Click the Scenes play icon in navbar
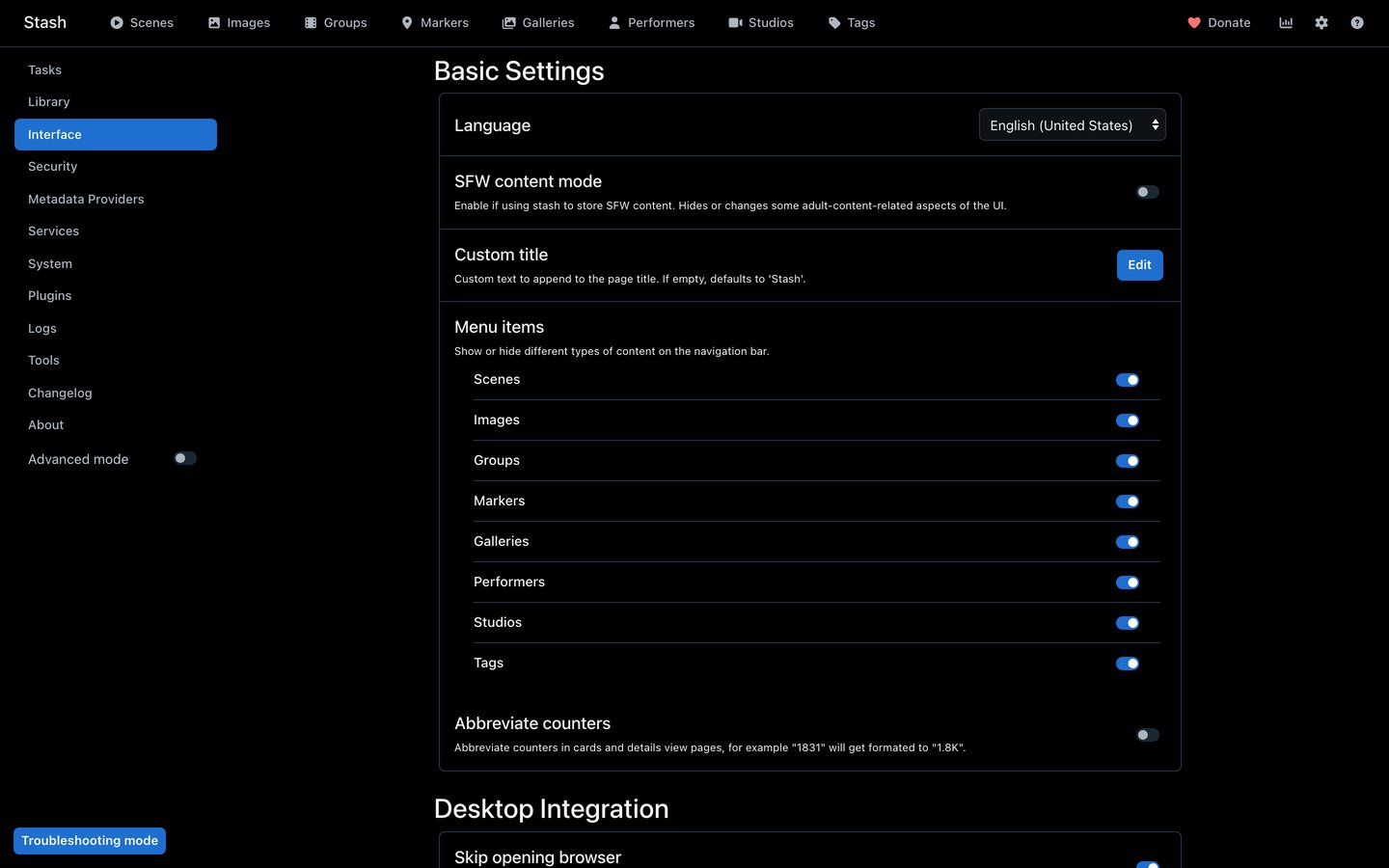This screenshot has height=868, width=1389. [x=117, y=23]
